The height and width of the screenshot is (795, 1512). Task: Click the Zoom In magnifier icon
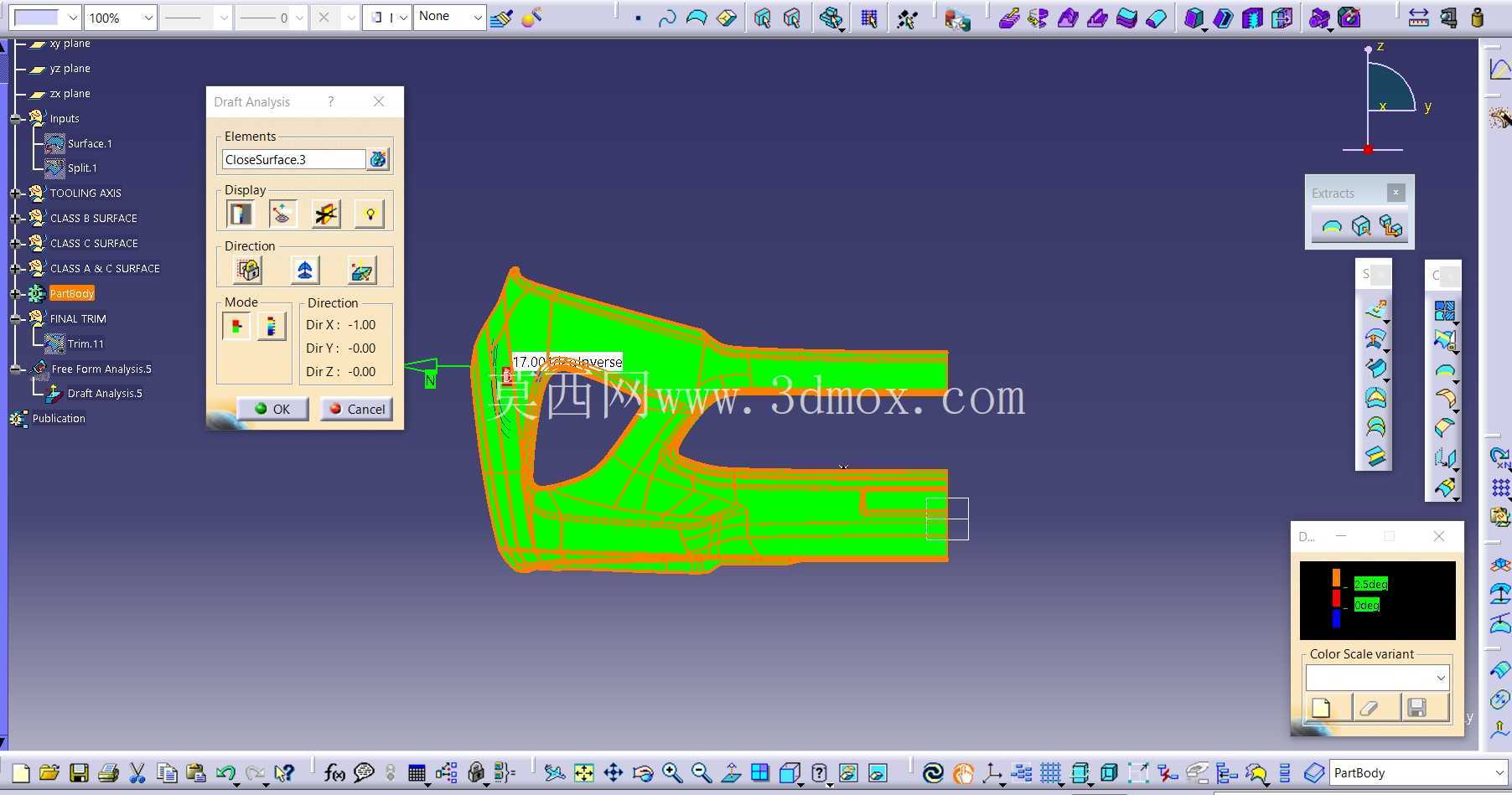pos(672,773)
